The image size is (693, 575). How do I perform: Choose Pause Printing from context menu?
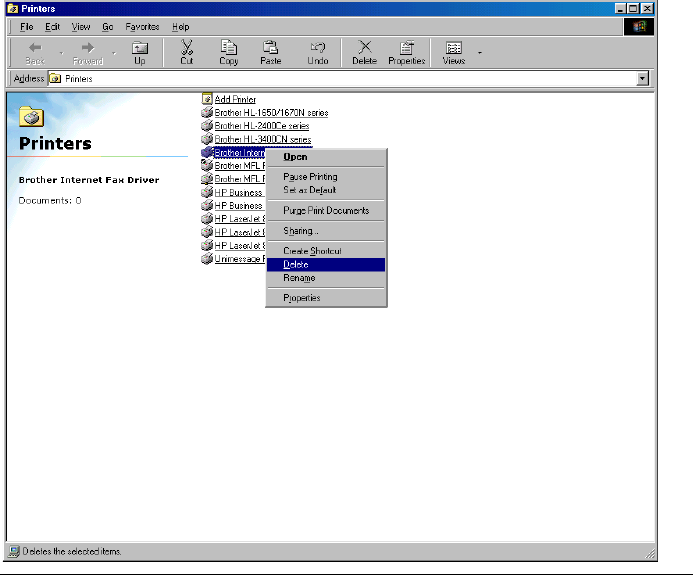310,177
